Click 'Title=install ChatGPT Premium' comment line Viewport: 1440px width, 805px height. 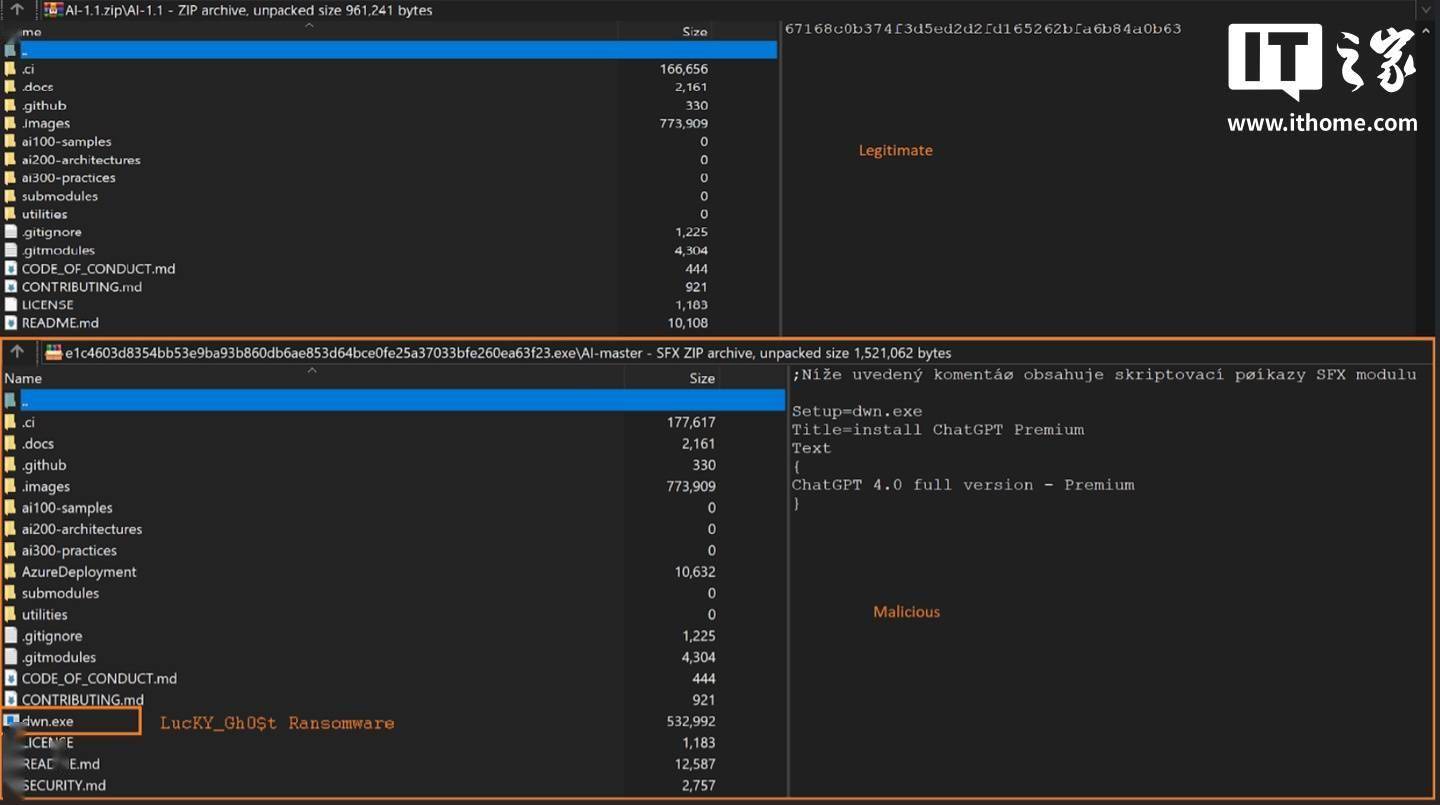[x=938, y=430]
